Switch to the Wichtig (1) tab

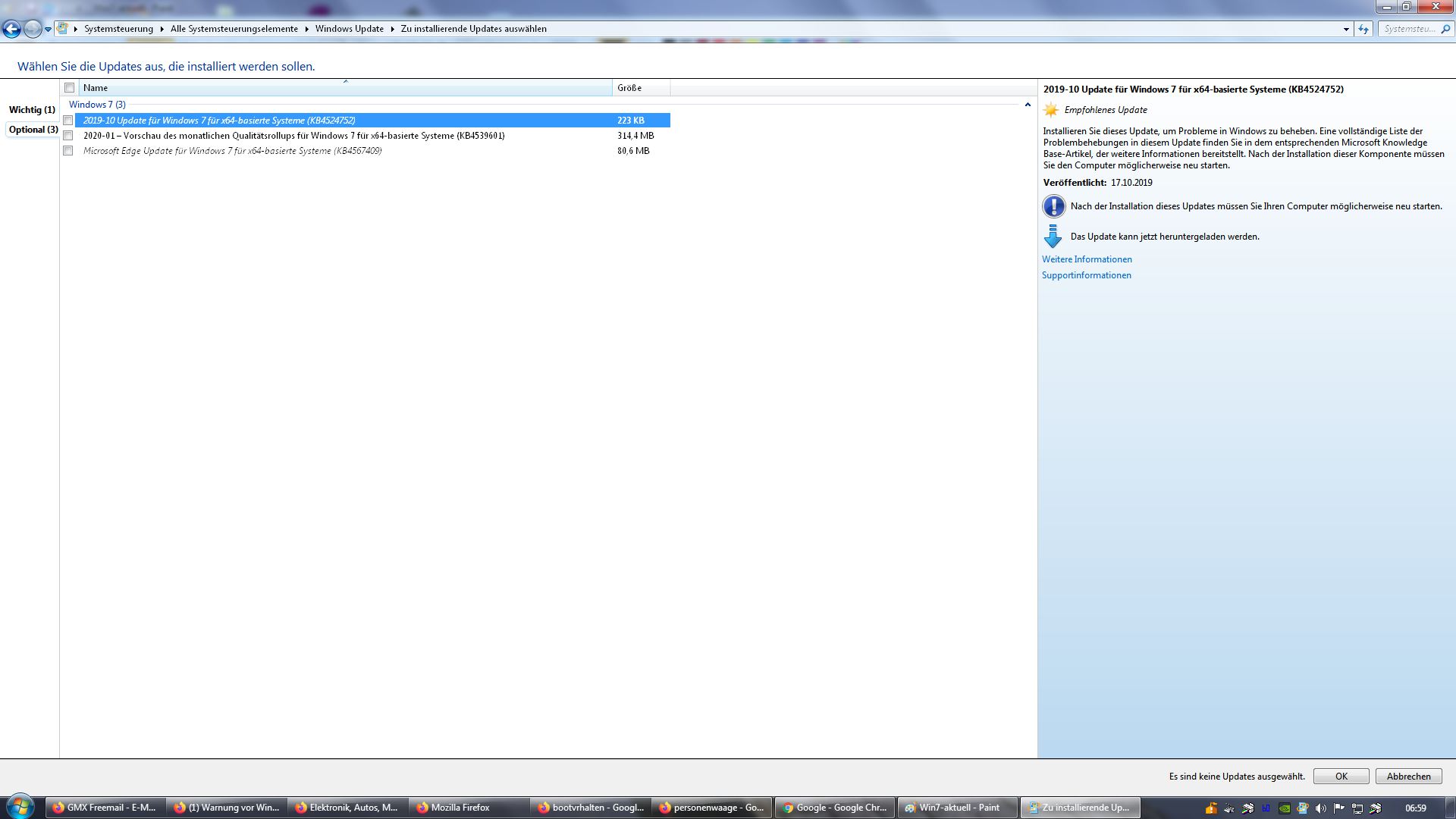click(x=32, y=110)
